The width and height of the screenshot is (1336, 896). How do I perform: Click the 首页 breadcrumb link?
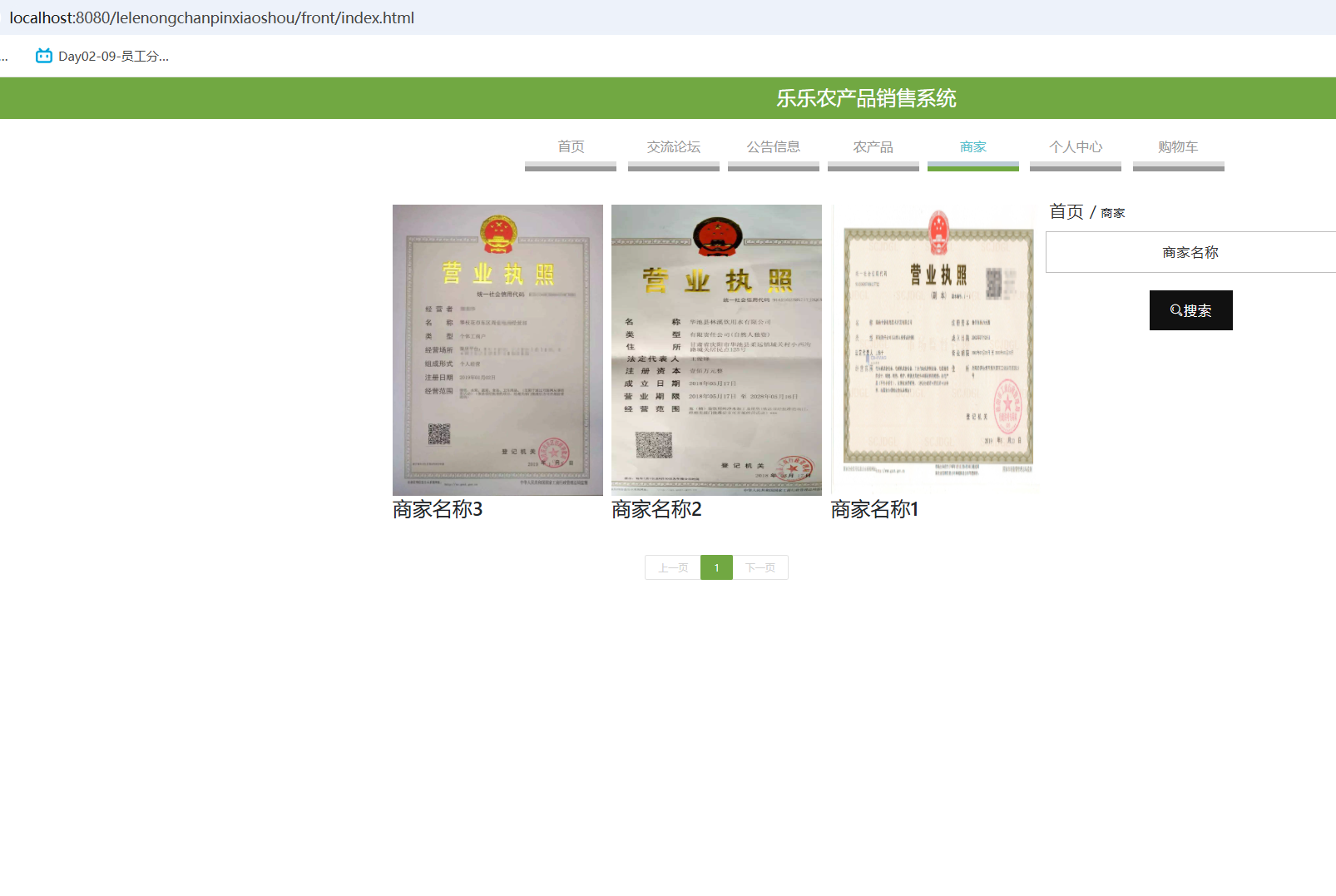point(1066,212)
